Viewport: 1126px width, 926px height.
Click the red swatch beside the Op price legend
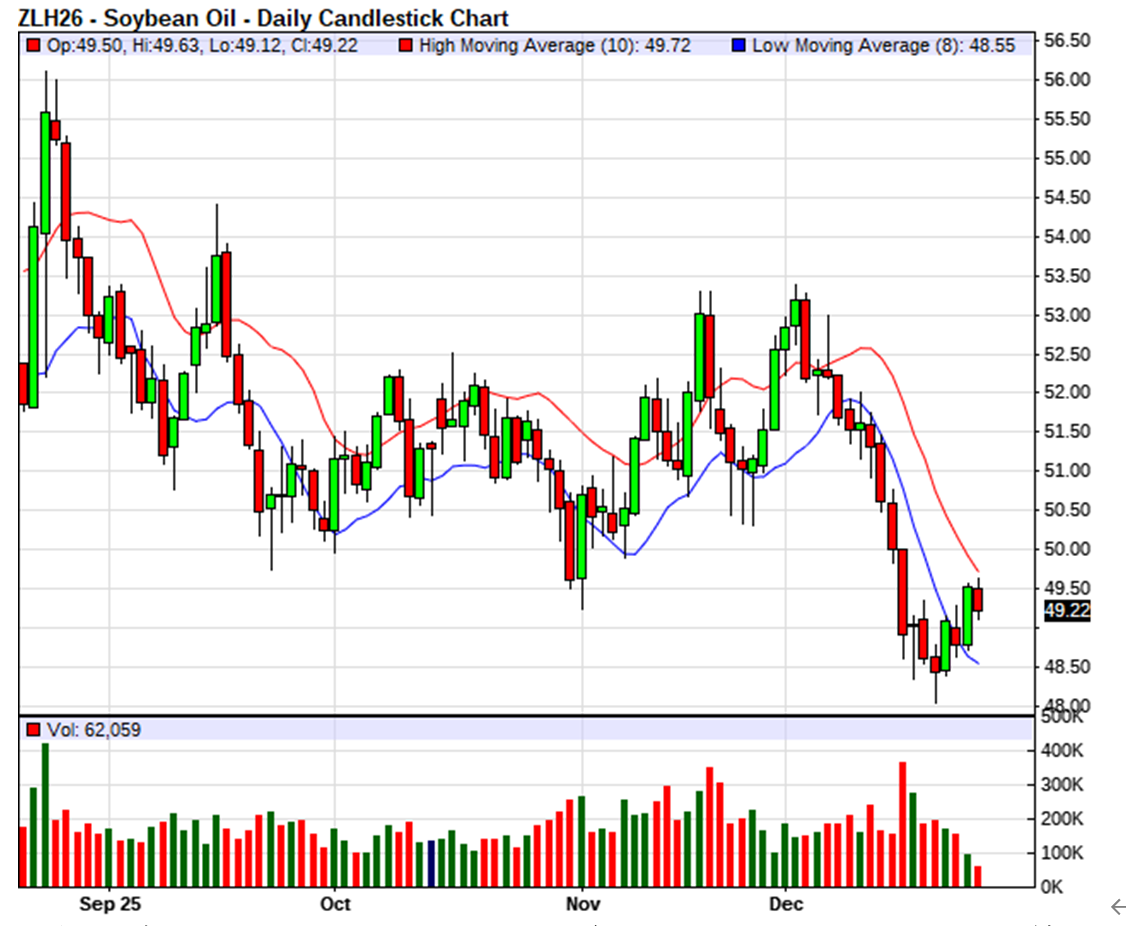tap(33, 46)
